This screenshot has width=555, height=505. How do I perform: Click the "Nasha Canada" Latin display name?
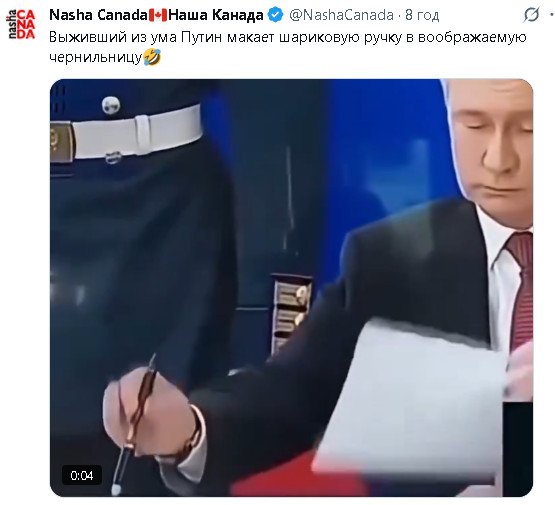(x=98, y=15)
